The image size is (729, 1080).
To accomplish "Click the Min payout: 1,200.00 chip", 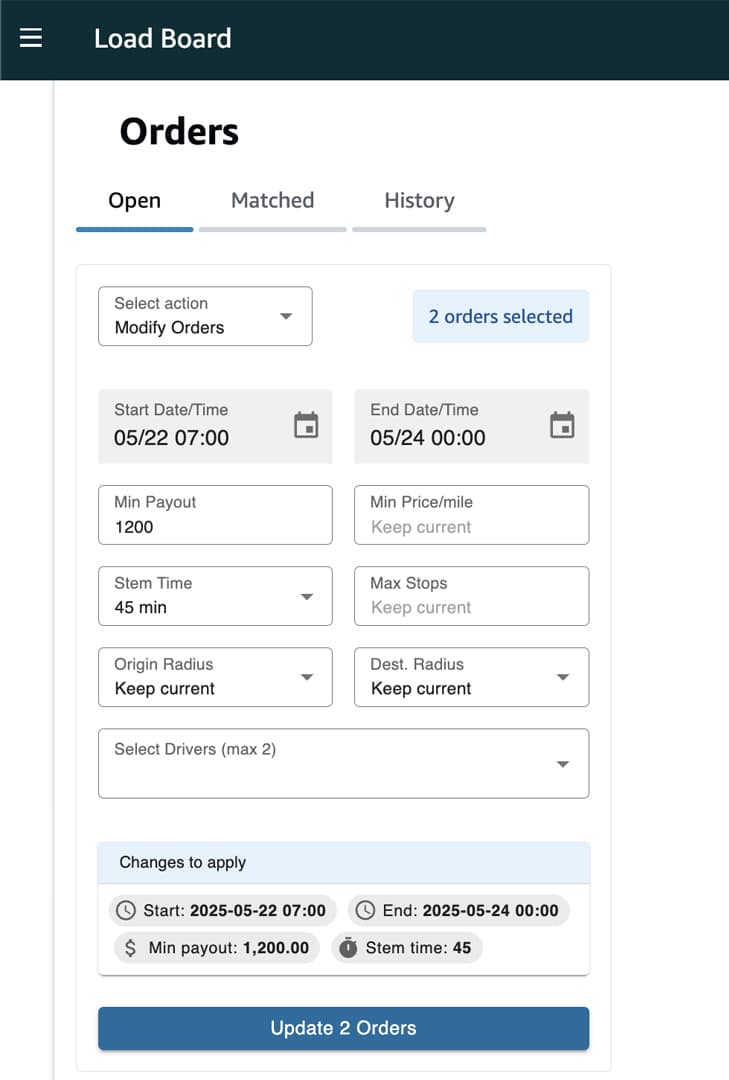I will click(217, 948).
